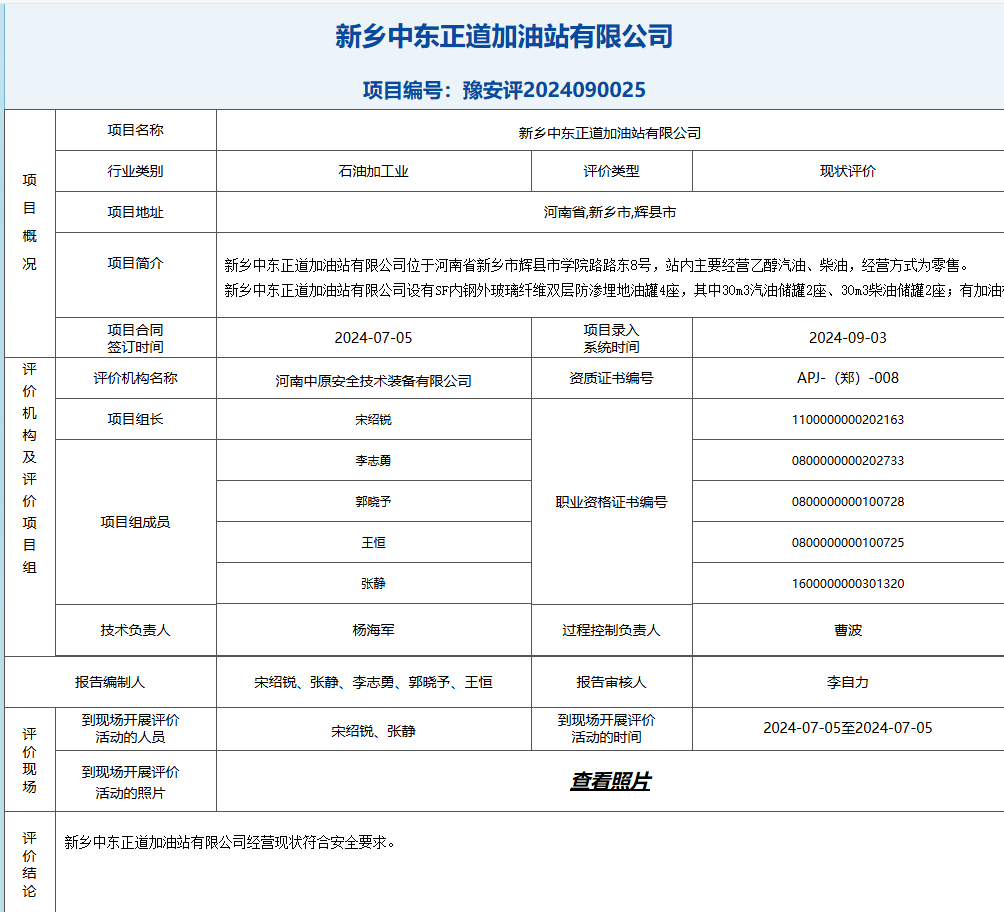This screenshot has width=1004, height=912.
Task: Select the company name in the 项目名称 row
Action: [610, 133]
